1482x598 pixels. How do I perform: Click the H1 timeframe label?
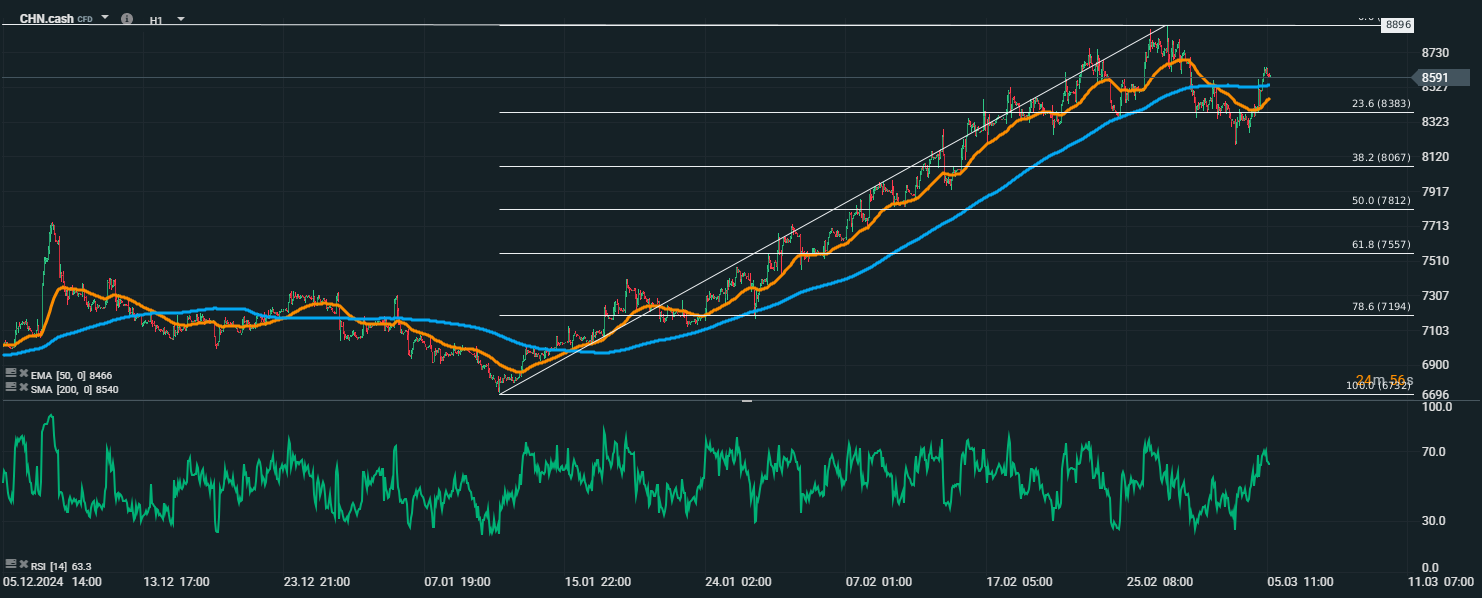157,20
